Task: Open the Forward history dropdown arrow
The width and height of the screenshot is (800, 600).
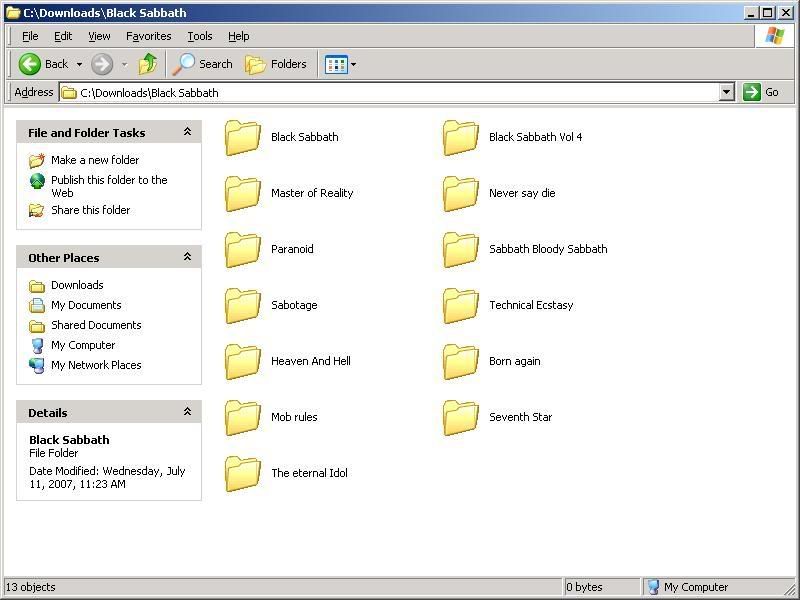Action: click(124, 64)
